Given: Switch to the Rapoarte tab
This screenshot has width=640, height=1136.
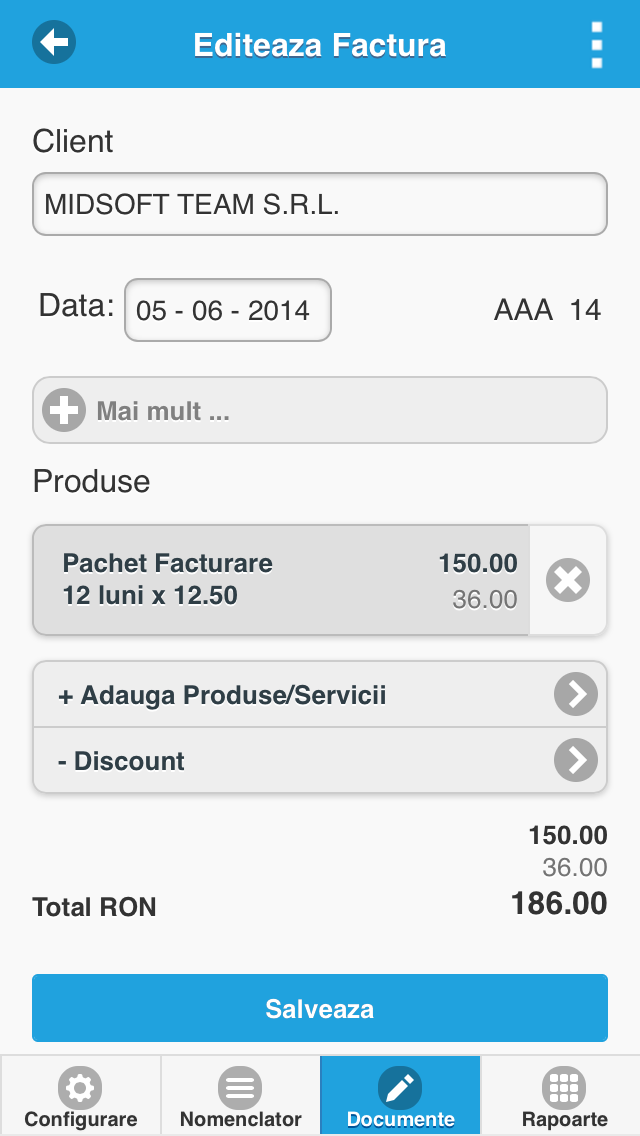Looking at the screenshot, I should [x=560, y=1095].
